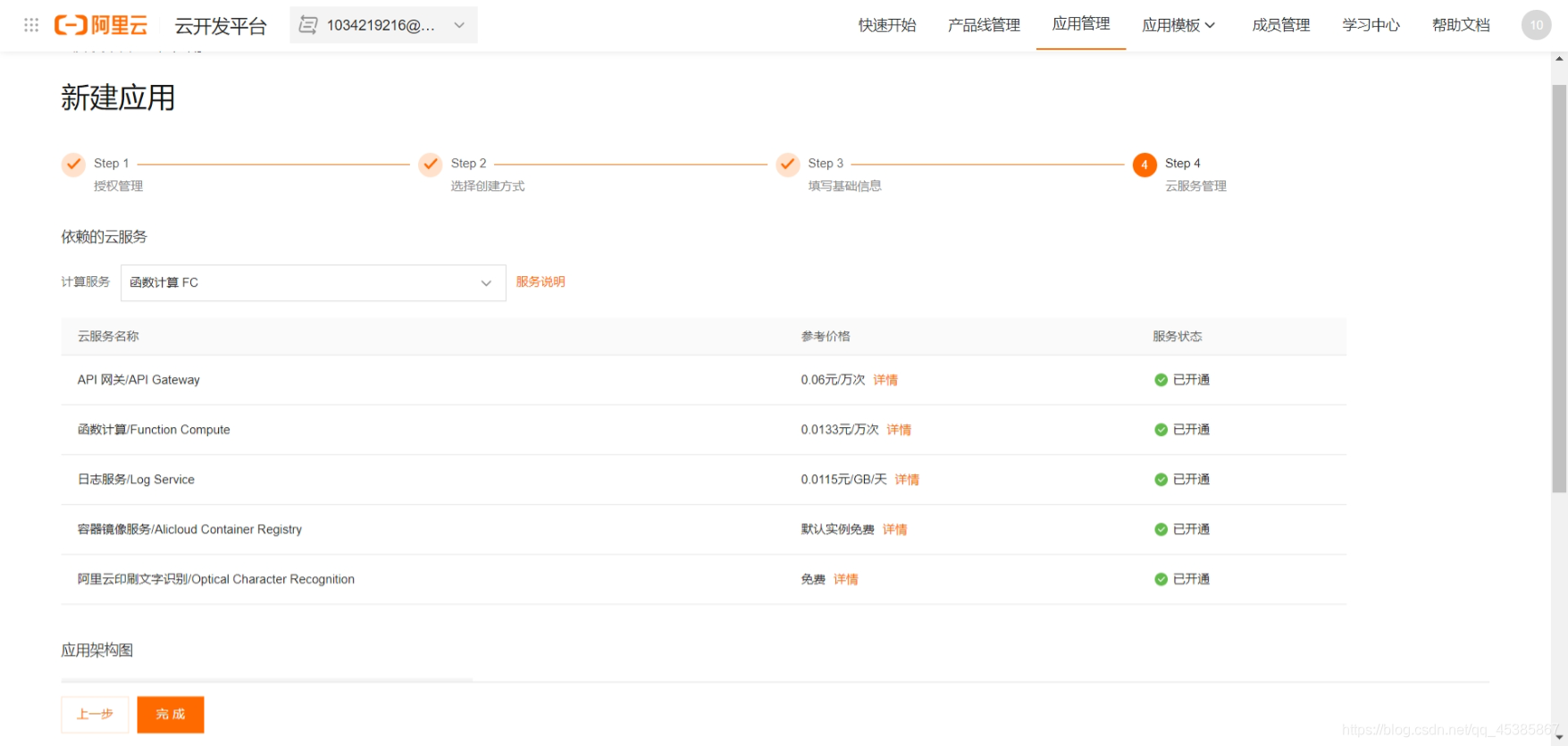Open 成员管理 page
This screenshot has height=746, width=1568.
point(1281,25)
